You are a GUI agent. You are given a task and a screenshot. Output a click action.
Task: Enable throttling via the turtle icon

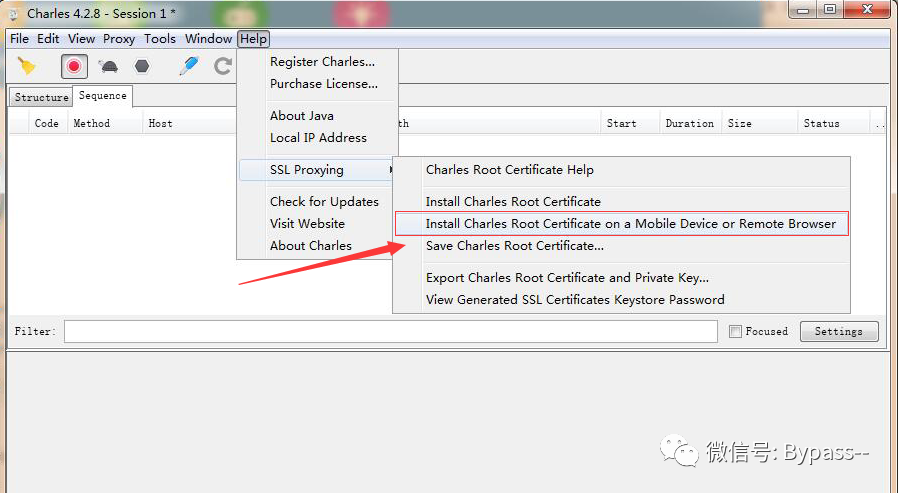(108, 66)
